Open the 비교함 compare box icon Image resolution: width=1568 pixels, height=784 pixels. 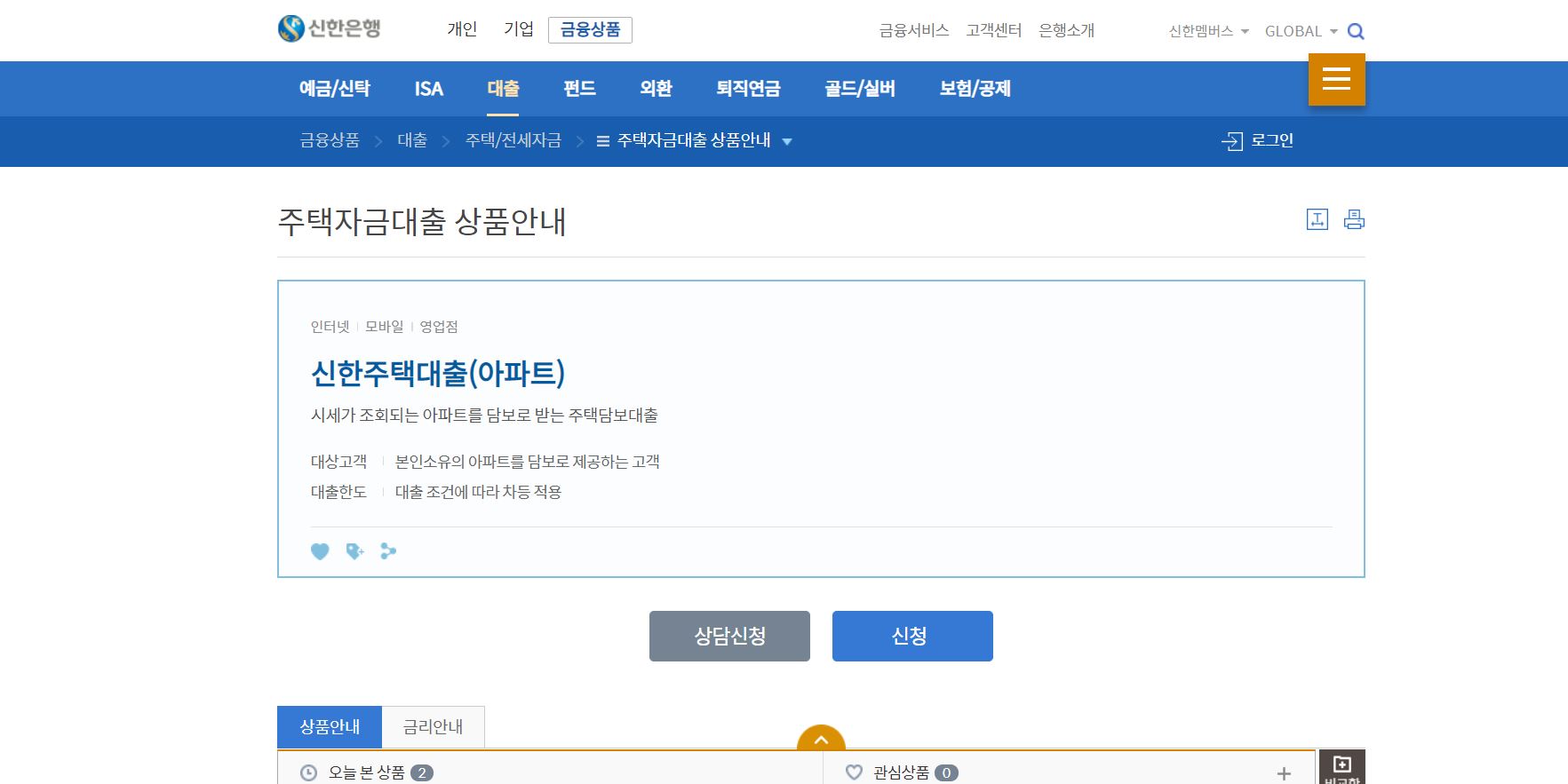pyautogui.click(x=1341, y=767)
